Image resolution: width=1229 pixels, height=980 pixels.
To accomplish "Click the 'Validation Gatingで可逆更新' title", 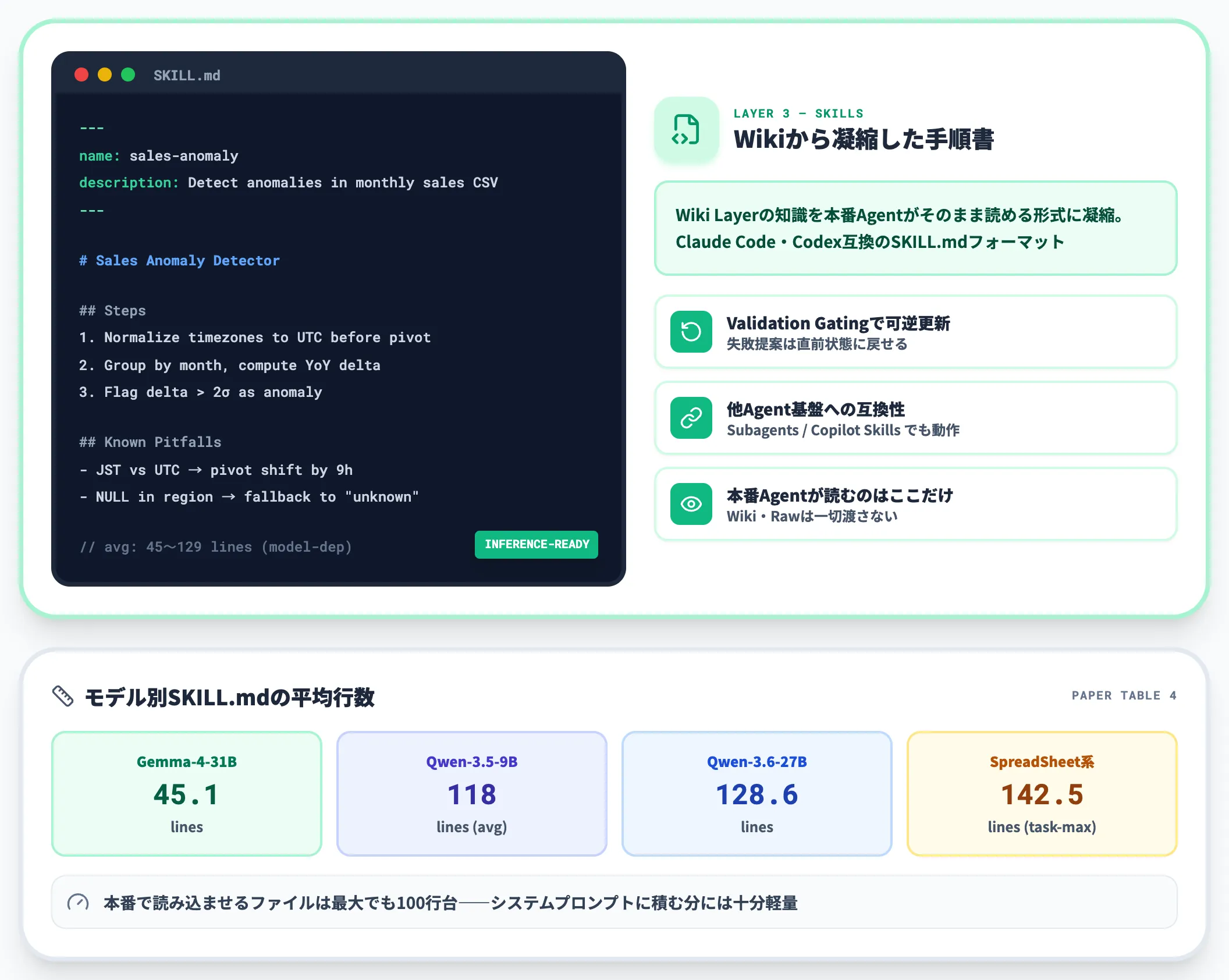I will click(838, 323).
